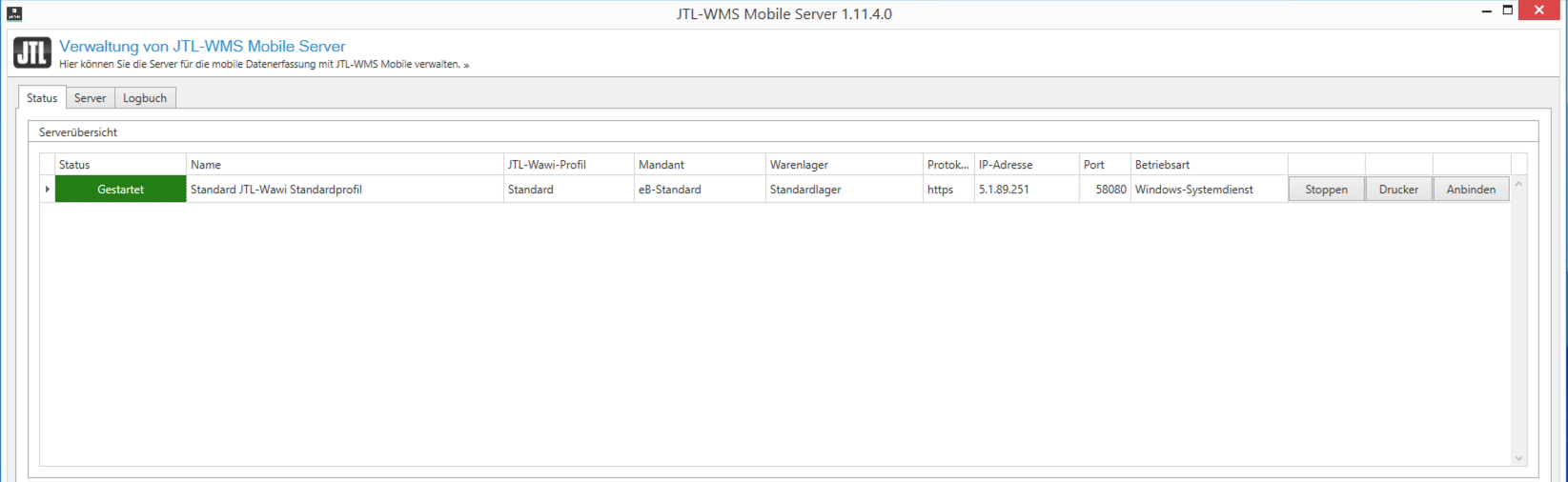The image size is (1568, 482).
Task: Click the Drucker button
Action: tap(1398, 190)
